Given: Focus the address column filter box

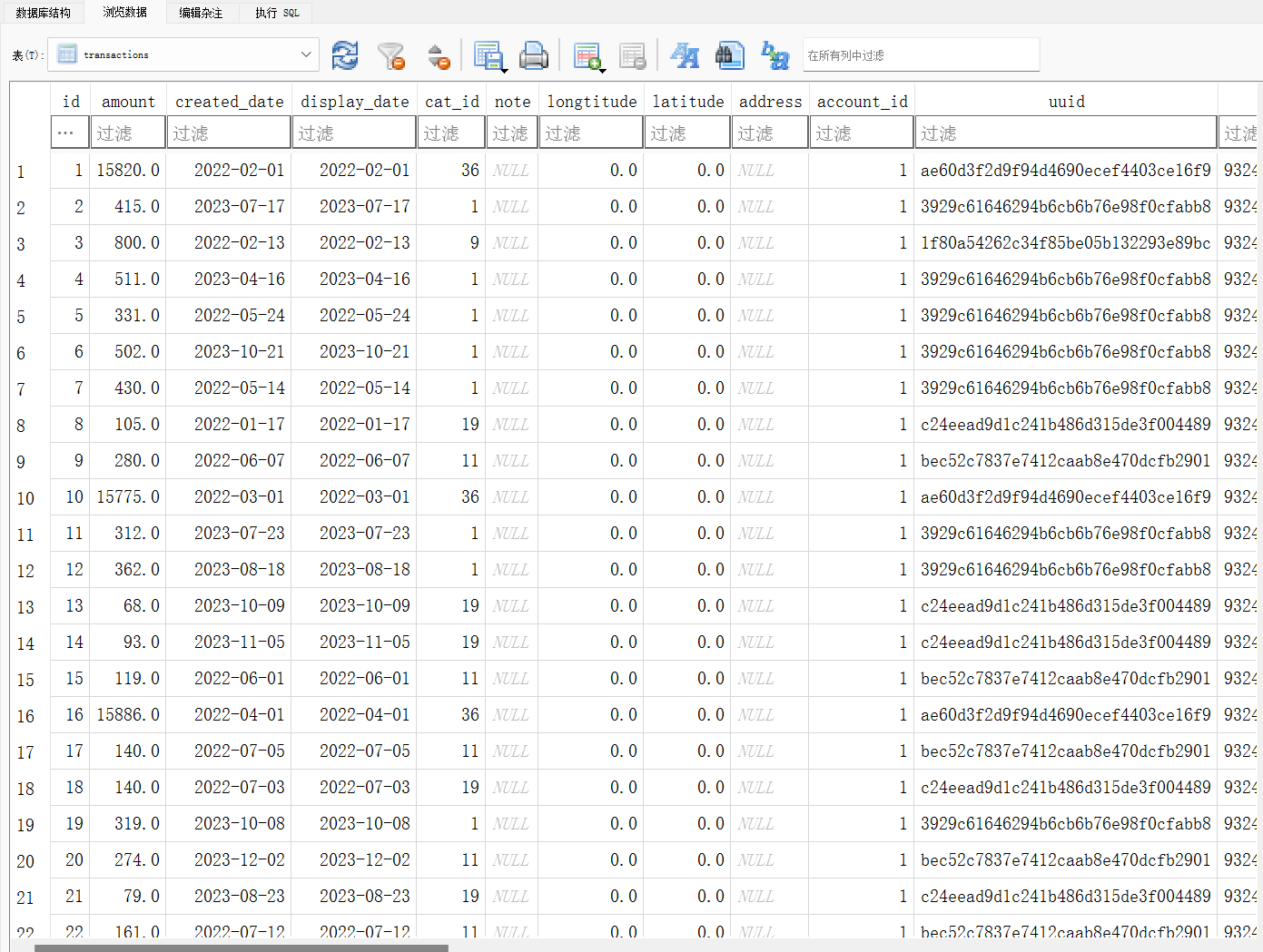Looking at the screenshot, I should point(770,132).
